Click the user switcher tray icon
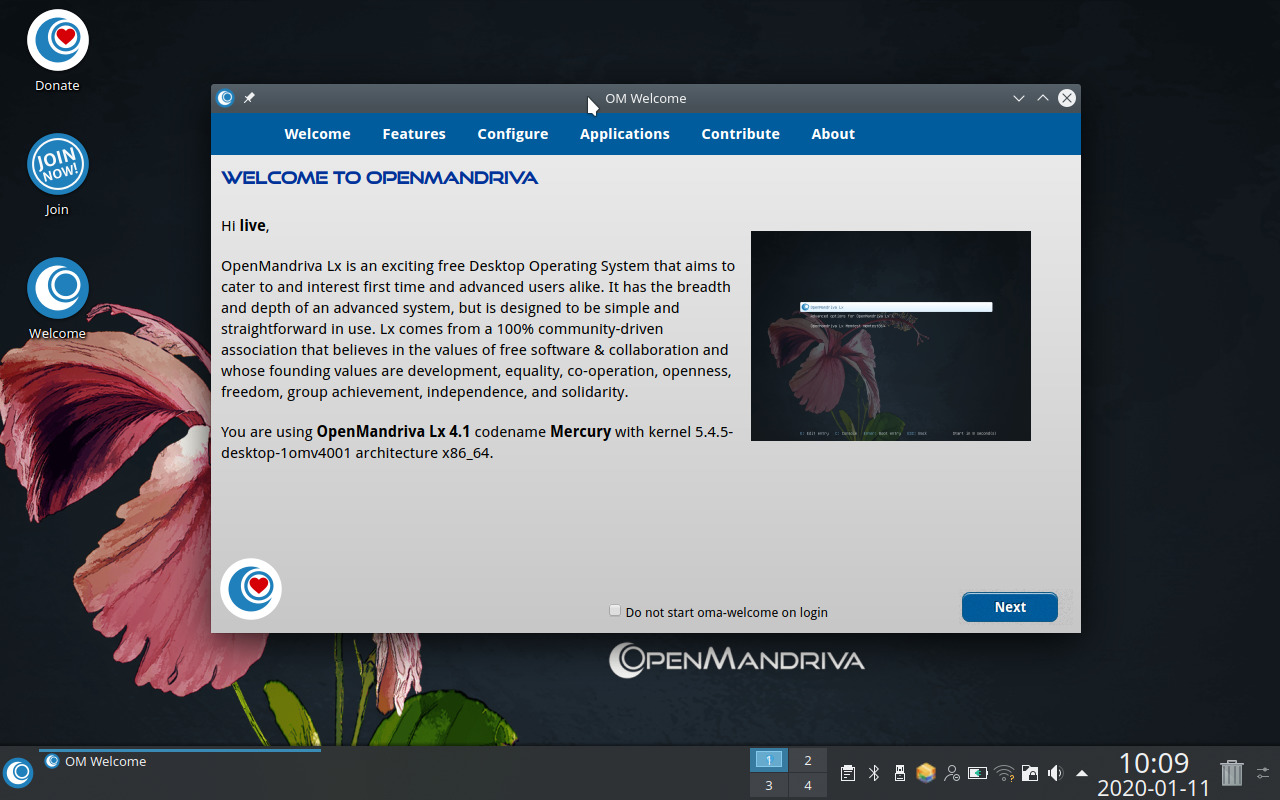The width and height of the screenshot is (1280, 800). (951, 772)
